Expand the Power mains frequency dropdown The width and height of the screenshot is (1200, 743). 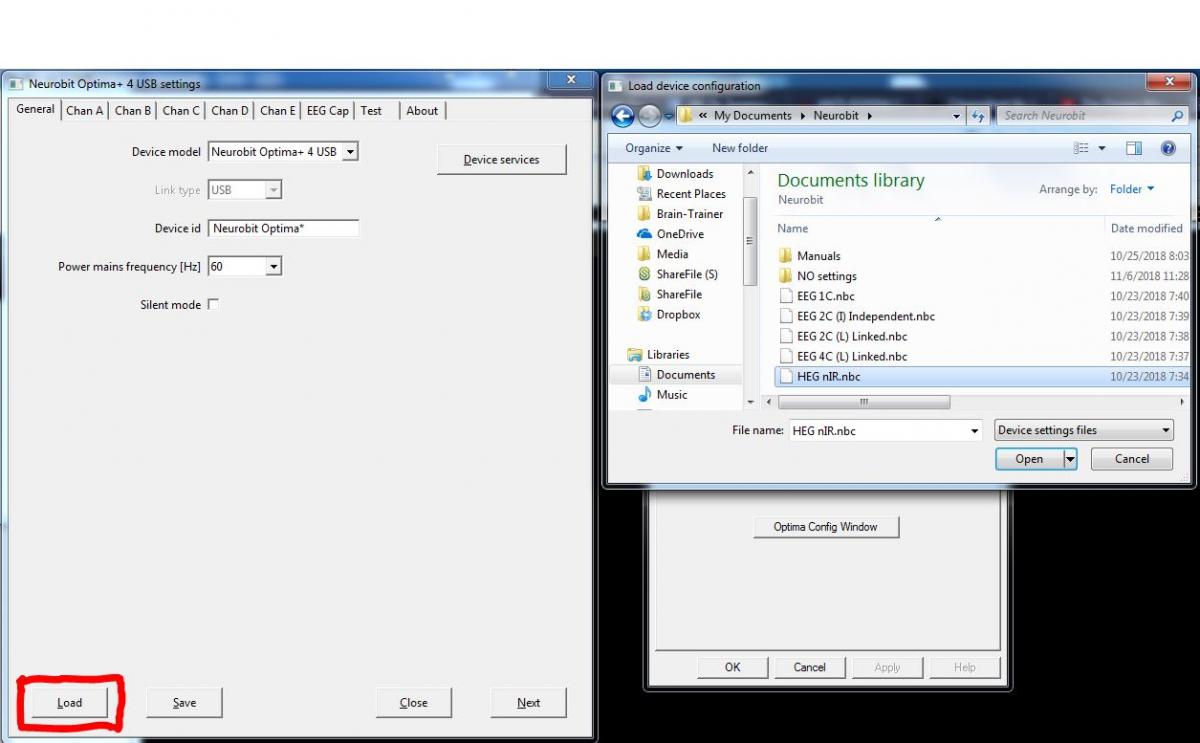click(x=274, y=267)
